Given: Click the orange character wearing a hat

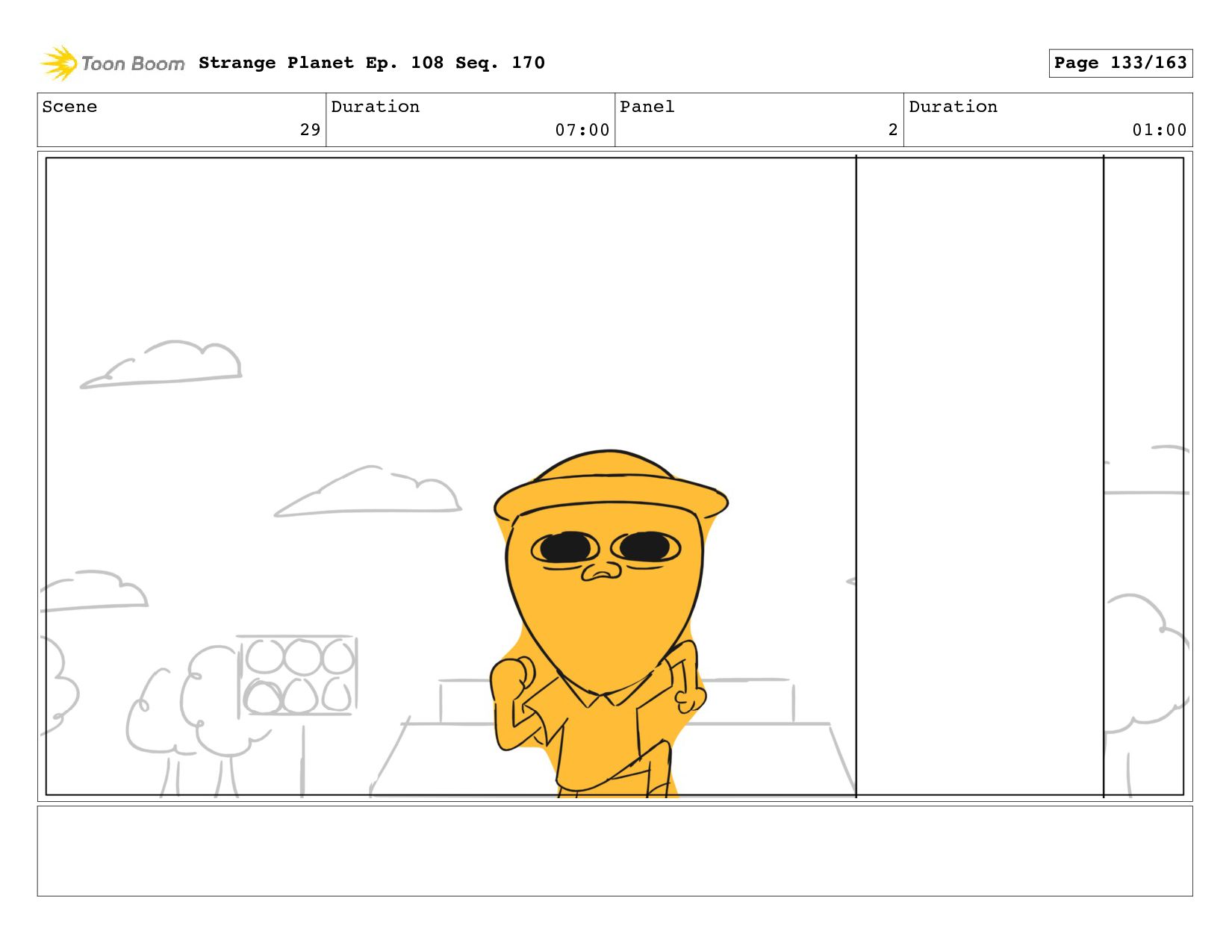Looking at the screenshot, I should (x=609, y=623).
